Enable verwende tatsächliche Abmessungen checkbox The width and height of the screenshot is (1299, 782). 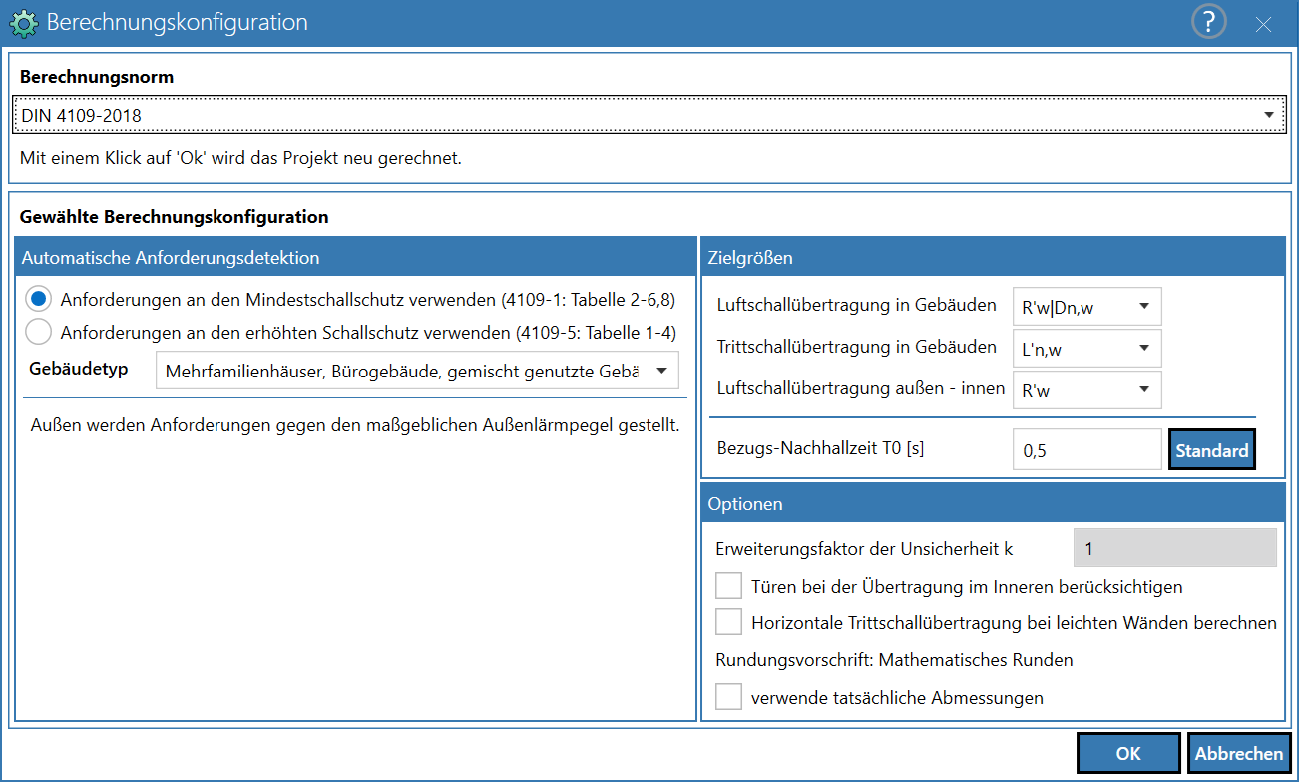tap(728, 697)
